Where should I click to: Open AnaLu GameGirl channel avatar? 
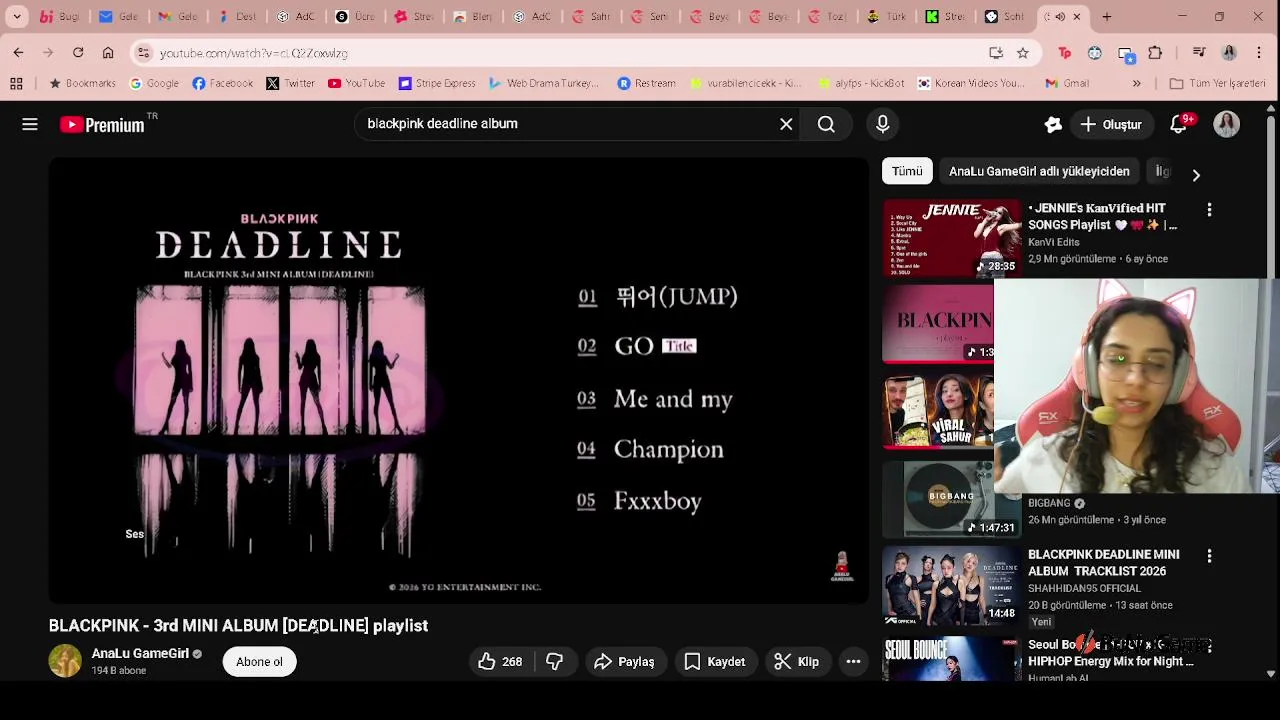point(65,661)
